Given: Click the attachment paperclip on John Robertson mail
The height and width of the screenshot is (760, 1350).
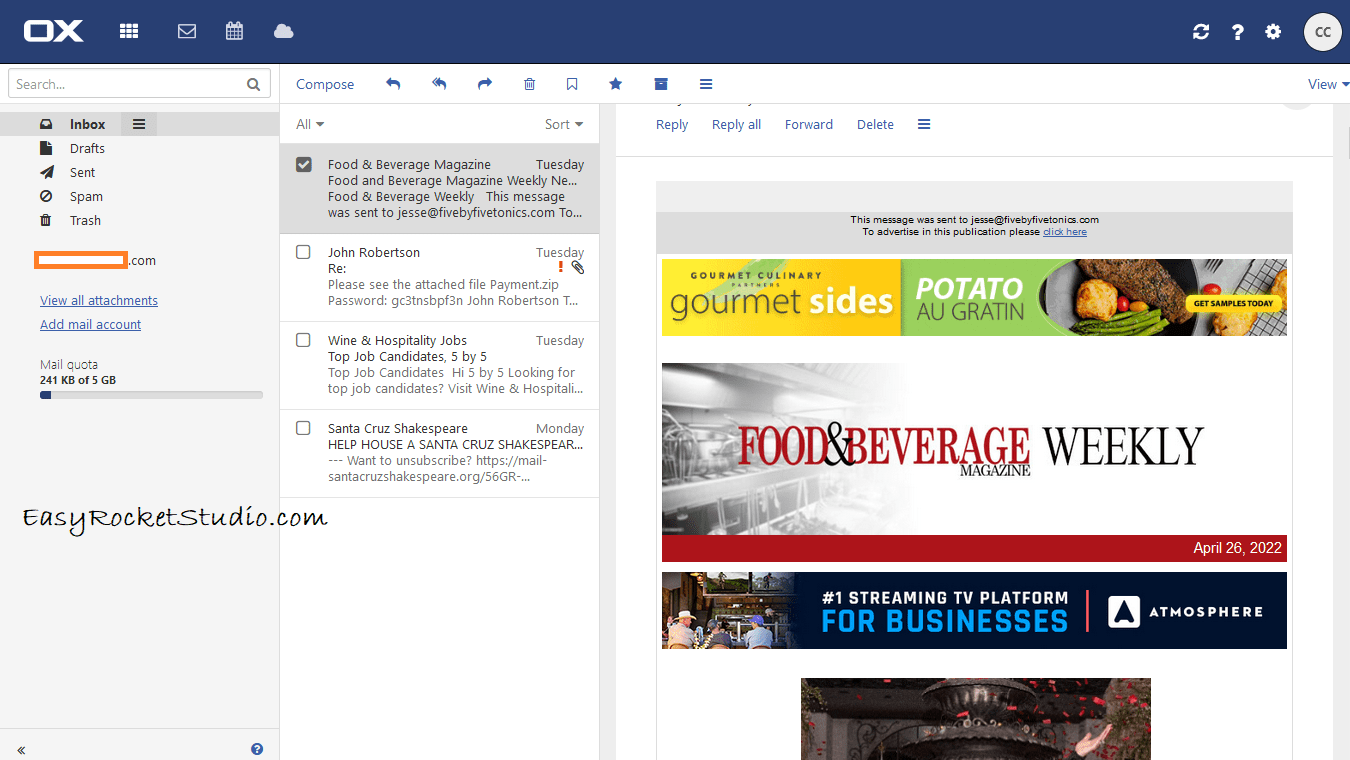Looking at the screenshot, I should pyautogui.click(x=578, y=268).
